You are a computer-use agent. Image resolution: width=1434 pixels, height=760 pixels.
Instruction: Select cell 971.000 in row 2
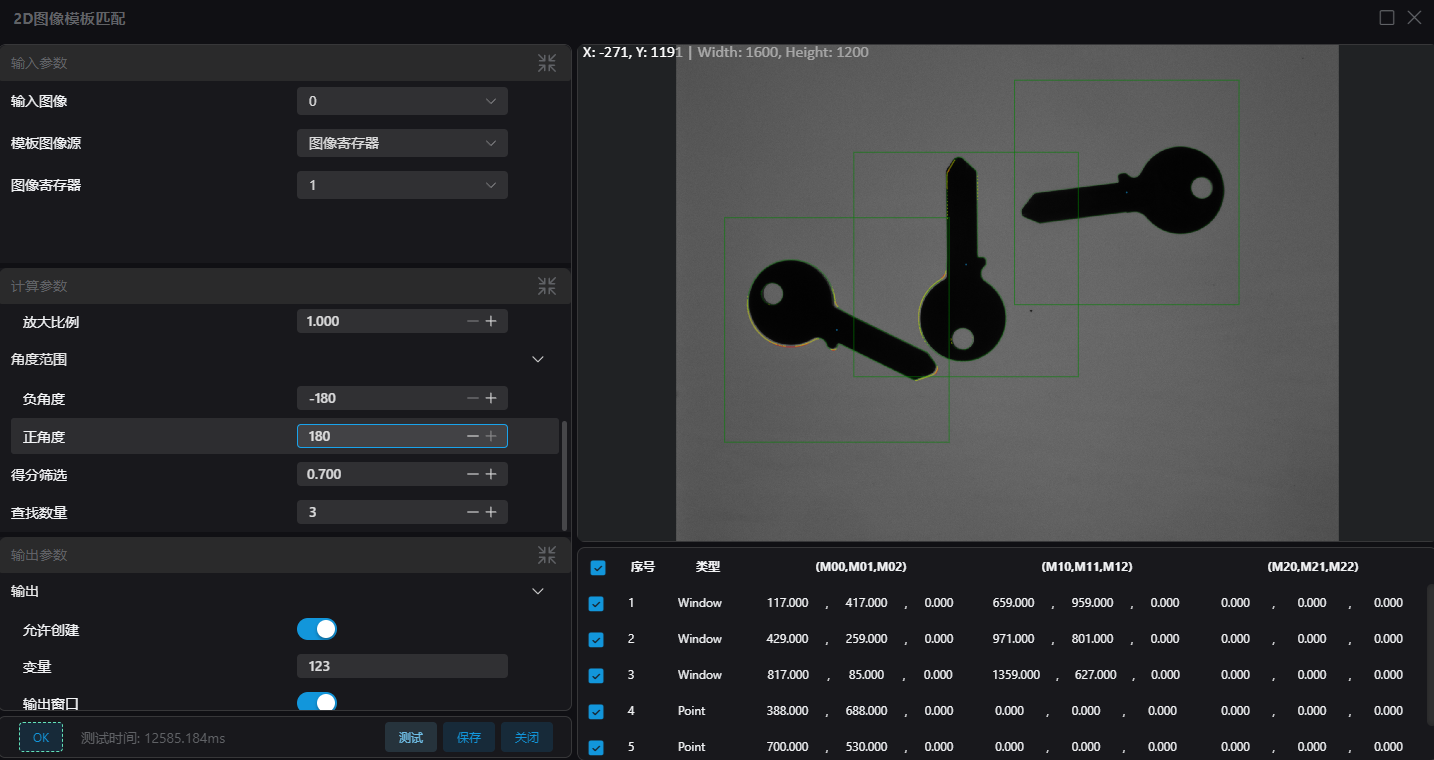click(x=1013, y=639)
